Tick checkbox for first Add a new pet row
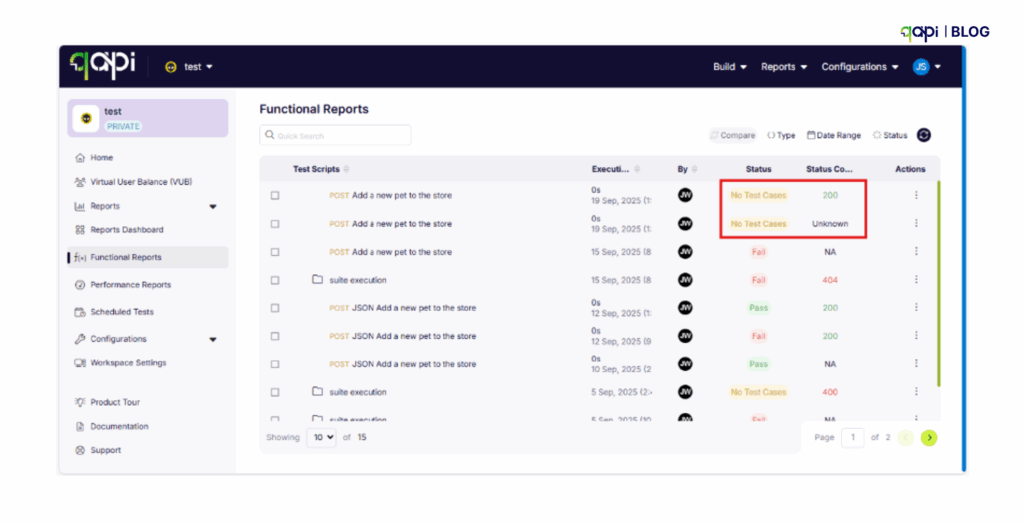This screenshot has height=522, width=1024. [275, 196]
